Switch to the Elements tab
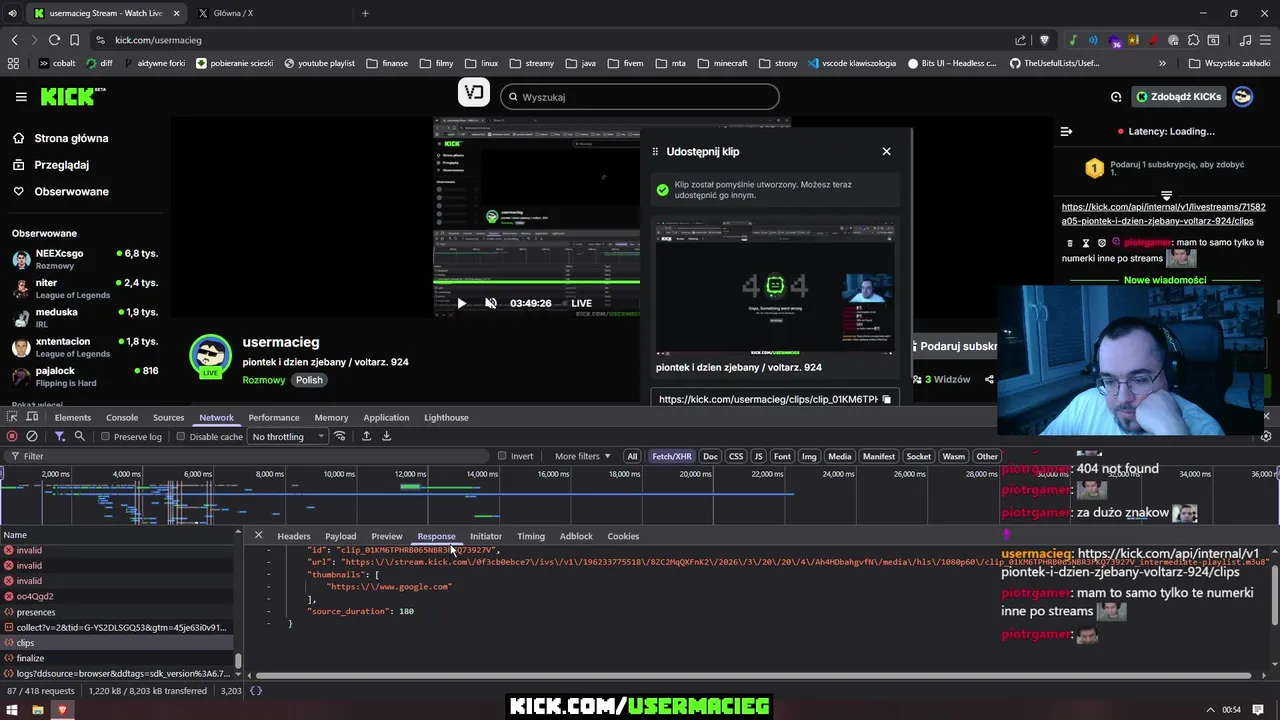This screenshot has height=720, width=1280. tap(73, 417)
